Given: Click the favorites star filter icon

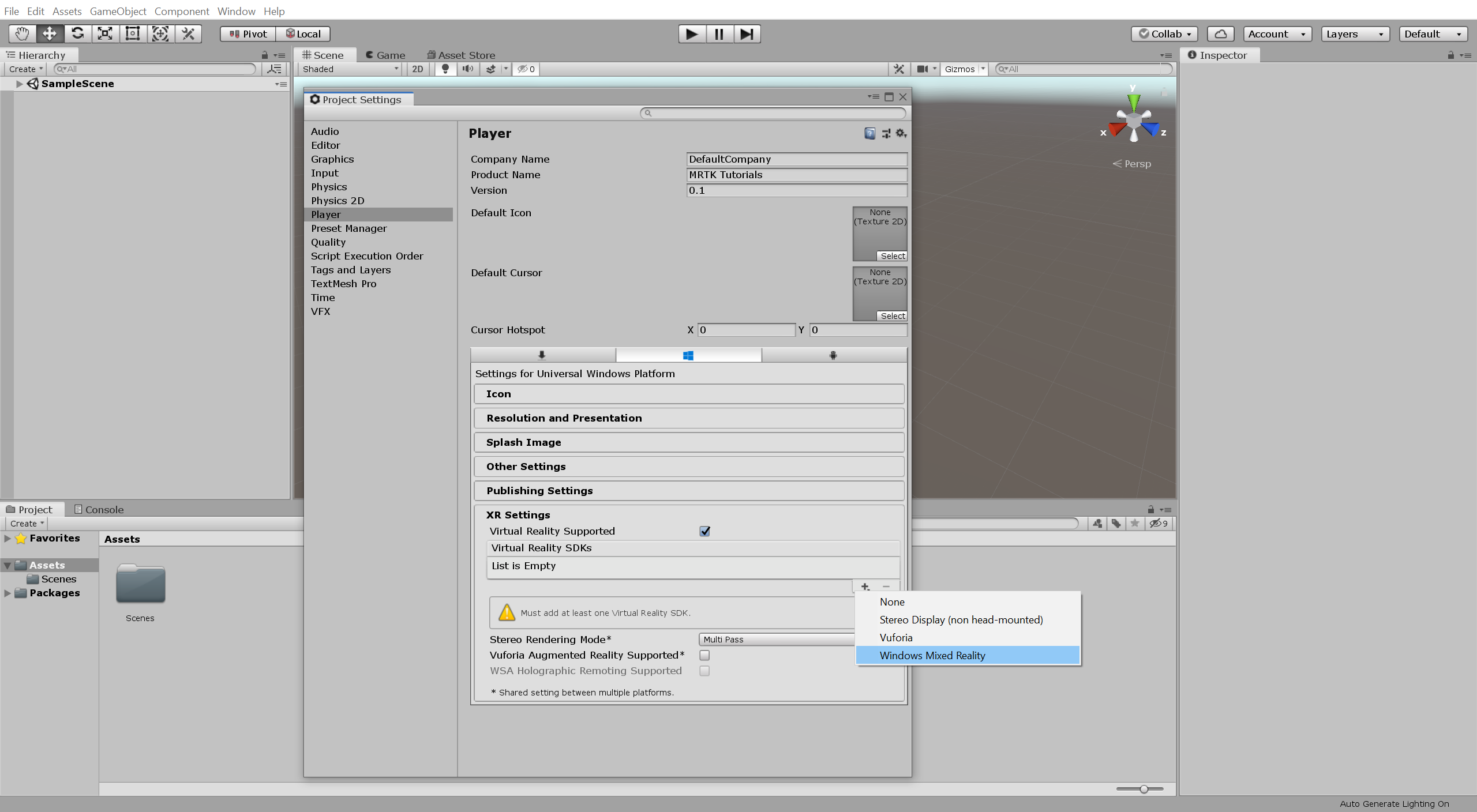Looking at the screenshot, I should pos(1135,524).
